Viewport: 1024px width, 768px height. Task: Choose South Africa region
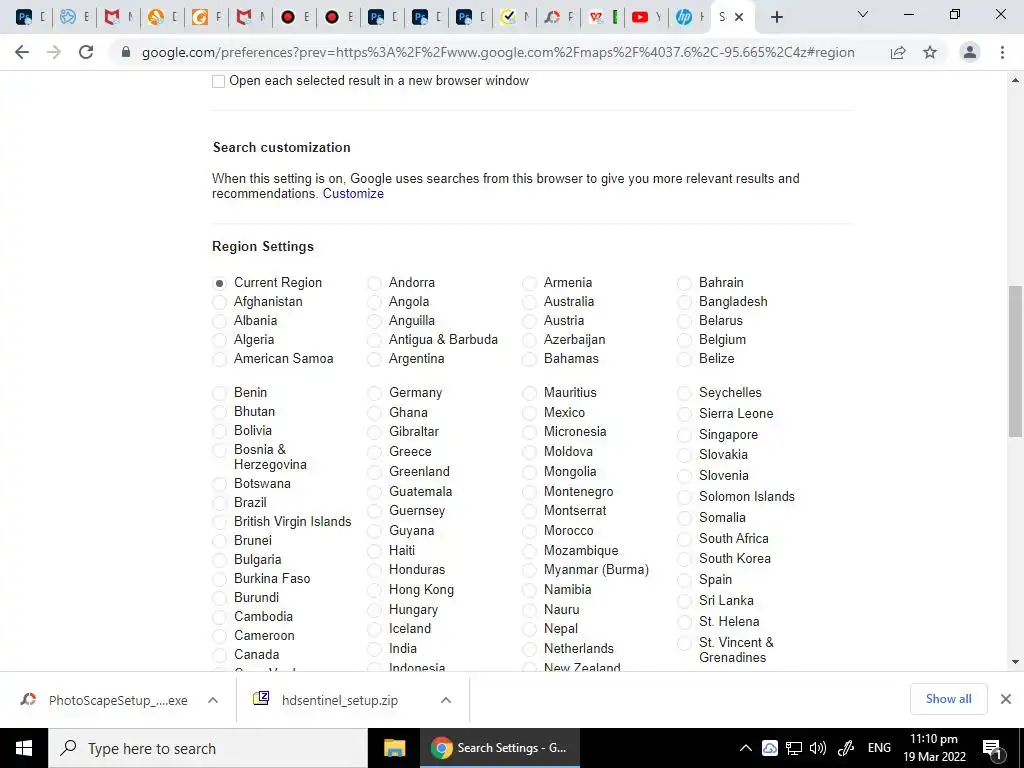(684, 539)
